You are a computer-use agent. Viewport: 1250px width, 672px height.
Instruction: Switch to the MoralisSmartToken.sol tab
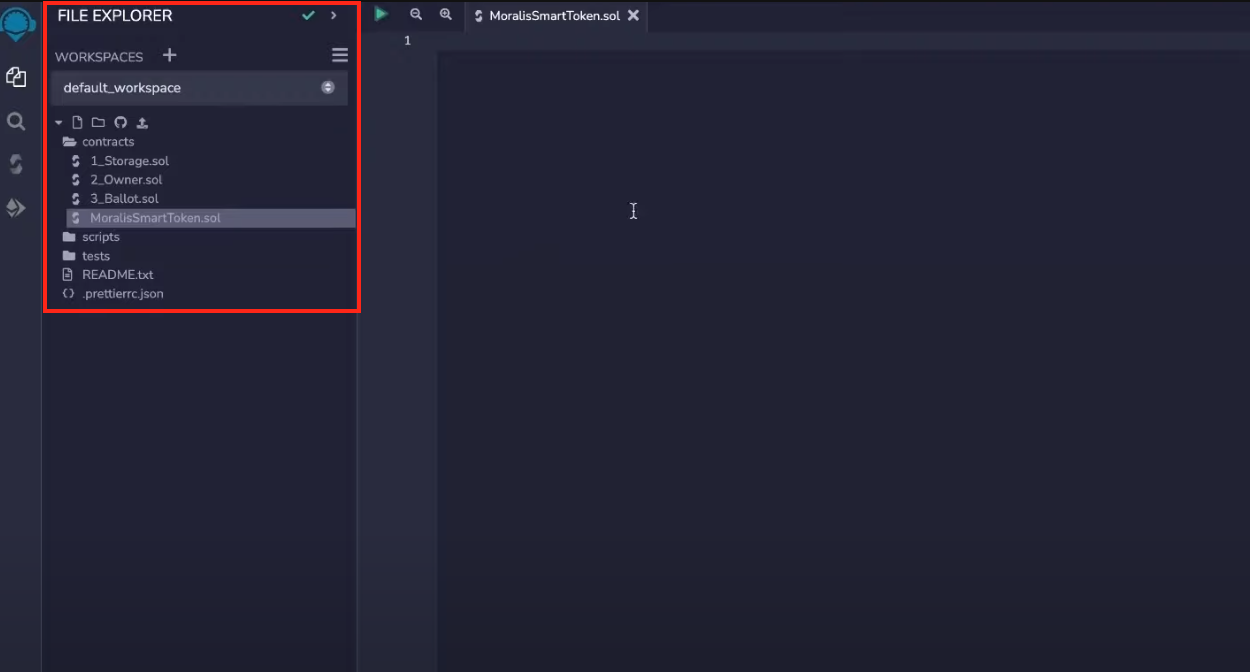[555, 16]
